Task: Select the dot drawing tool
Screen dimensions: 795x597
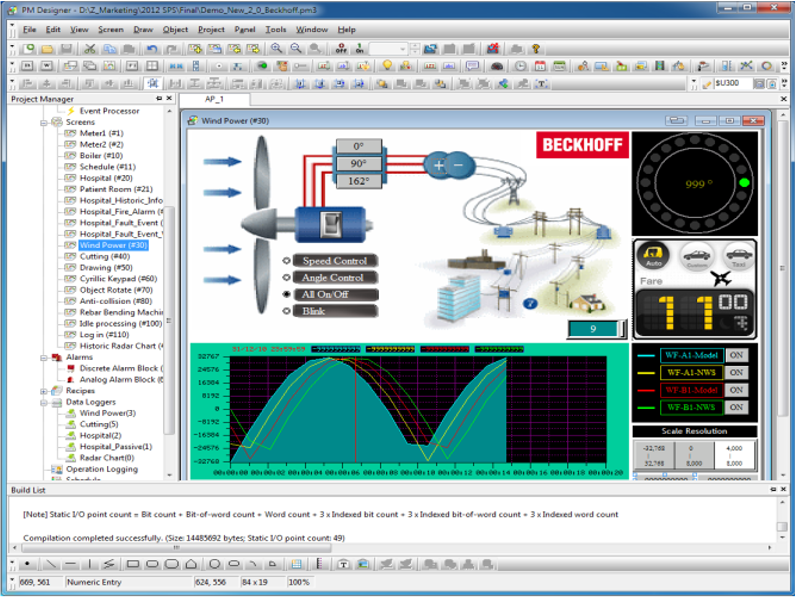Action: click(x=27, y=564)
